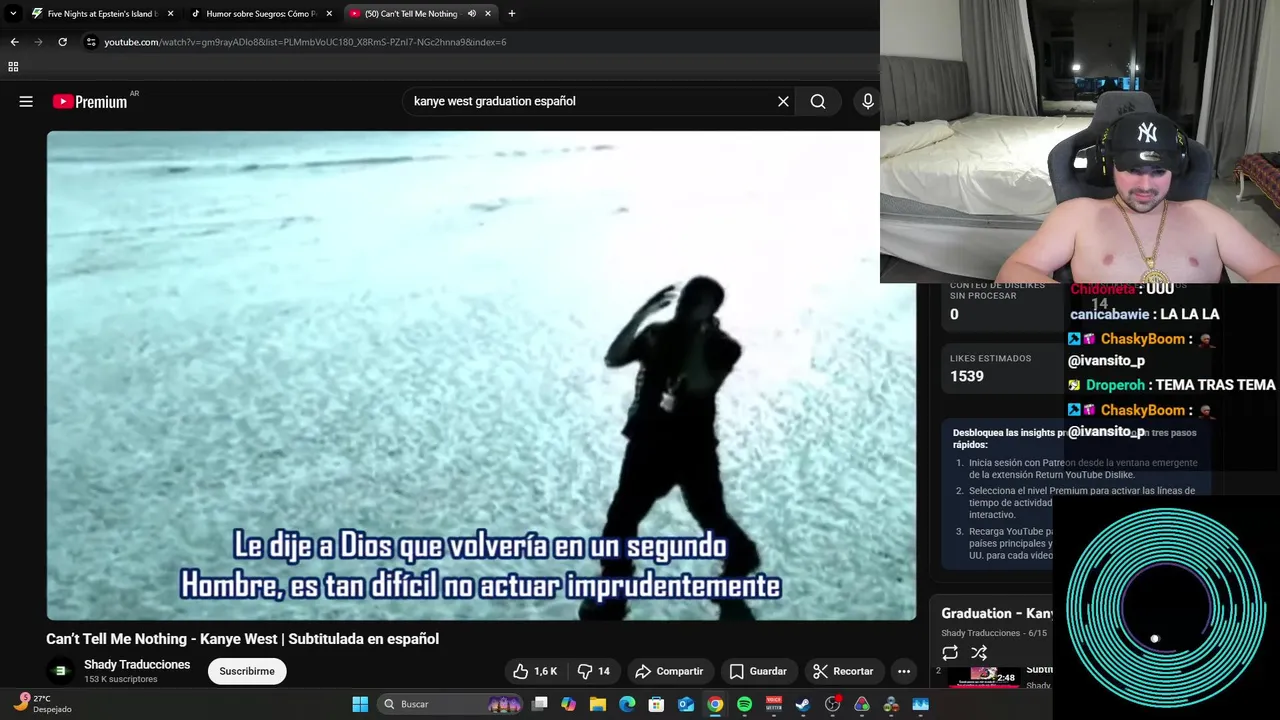Open the Shady Traducciones channel name
The width and height of the screenshot is (1280, 720).
point(137,665)
